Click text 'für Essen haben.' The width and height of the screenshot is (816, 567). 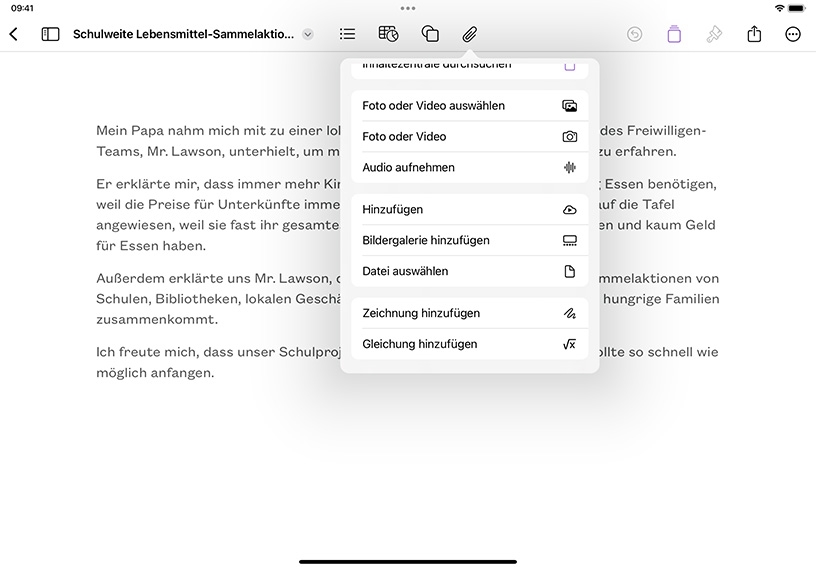[x=151, y=246]
